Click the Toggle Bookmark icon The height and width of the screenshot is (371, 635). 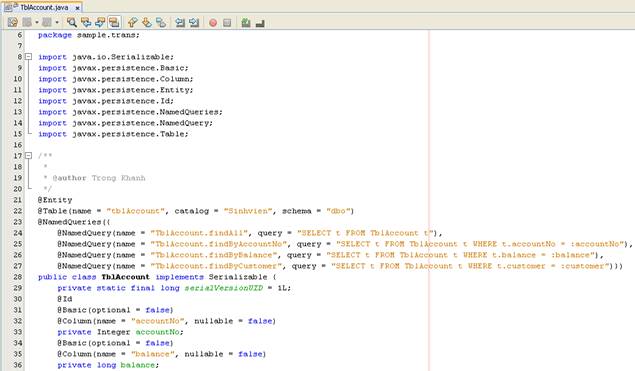coord(161,23)
